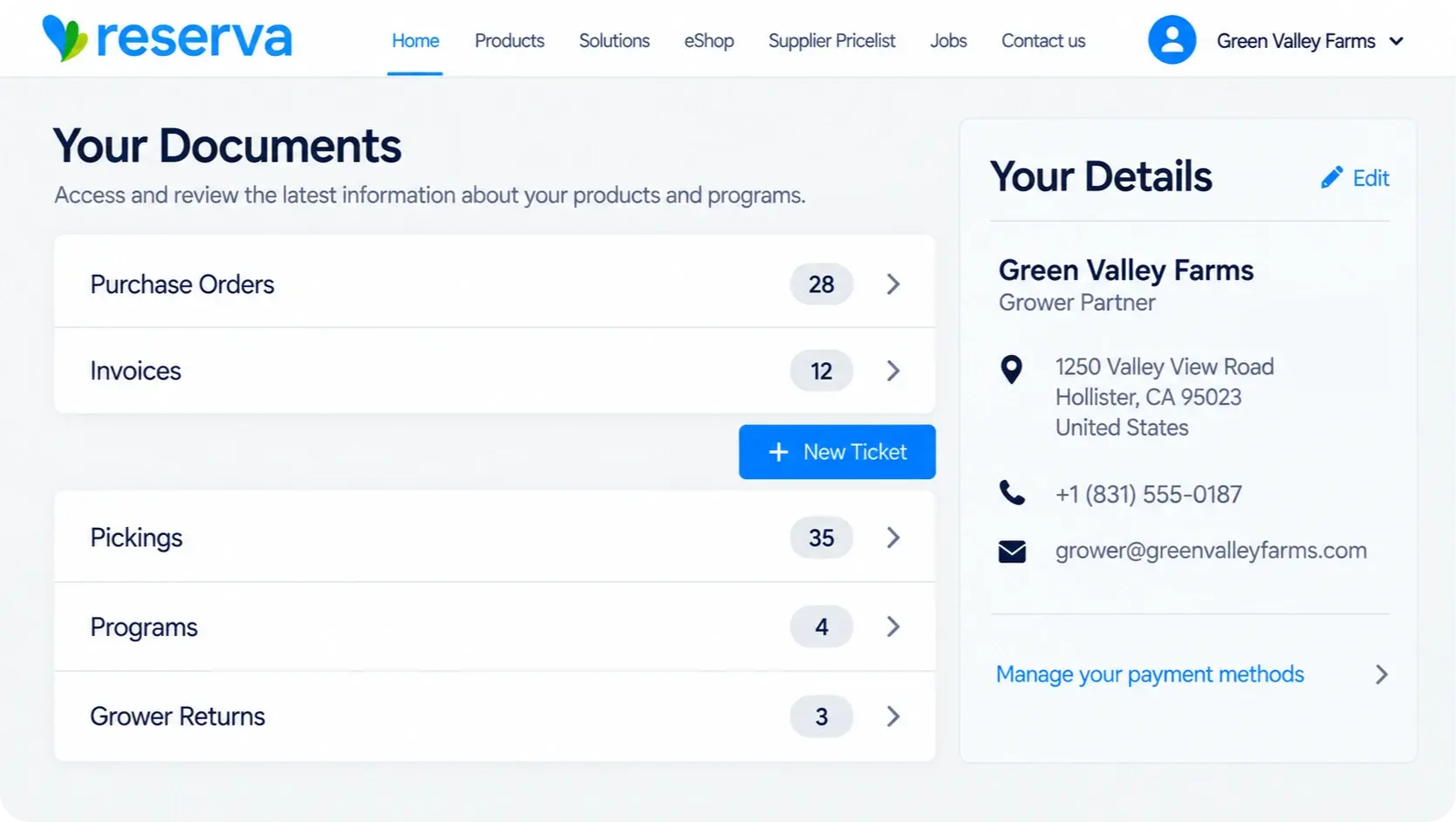Click the location pin icon
This screenshot has height=822, width=1456.
tap(1011, 370)
